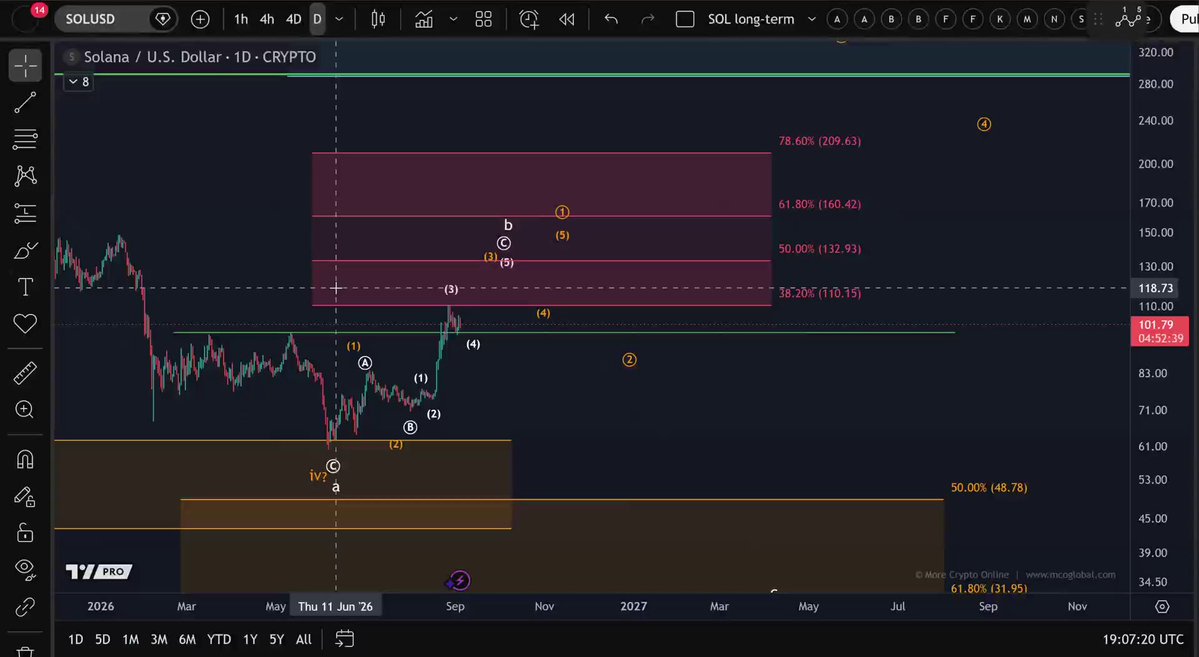1199x657 pixels.
Task: Toggle lock all drawing tools
Action: click(25, 532)
